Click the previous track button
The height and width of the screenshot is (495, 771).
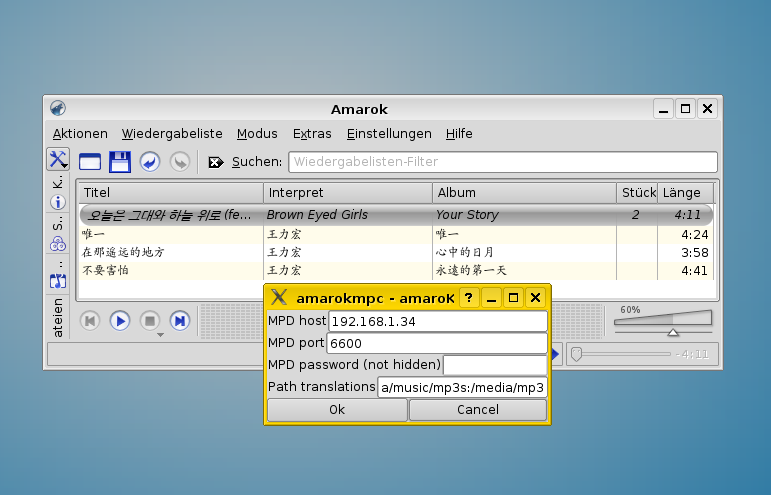90,321
